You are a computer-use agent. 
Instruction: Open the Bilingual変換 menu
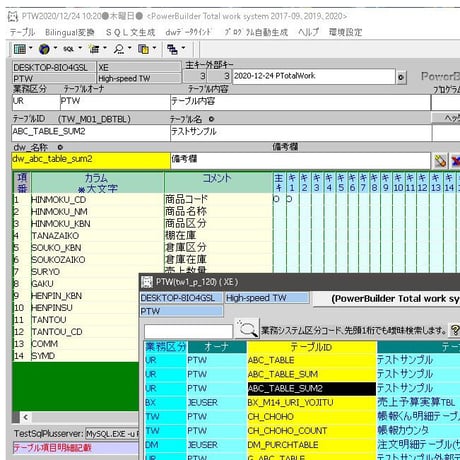[x=70, y=32]
